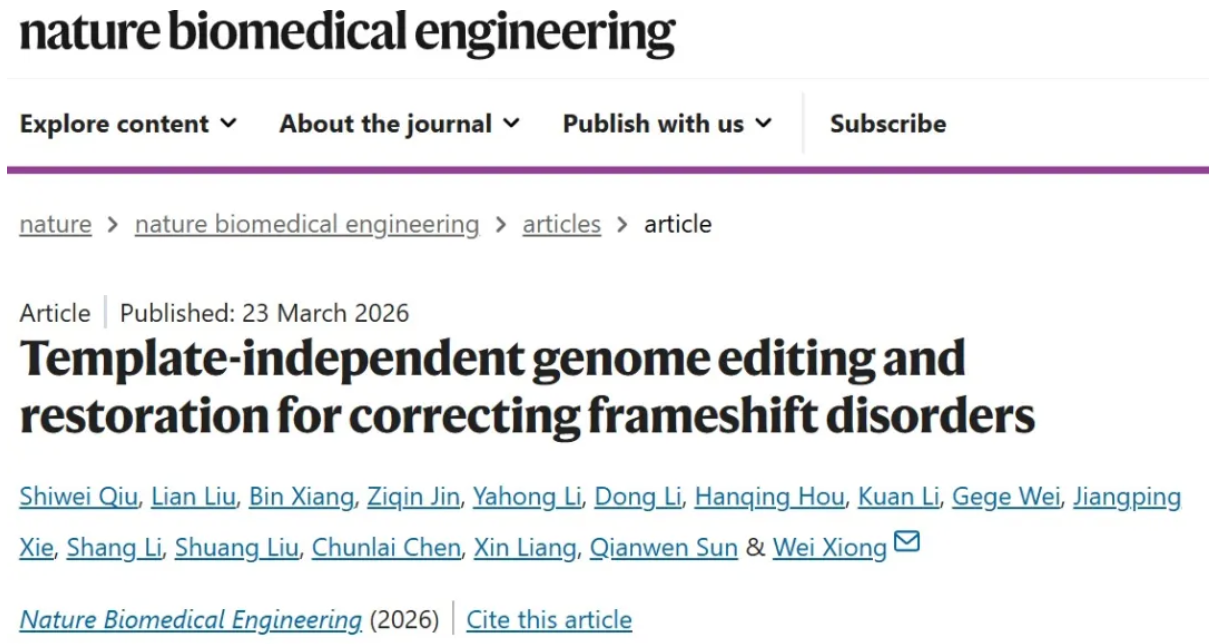
Task: Click the italic Nature Biomedical Engineering journal link
Action: [191, 620]
